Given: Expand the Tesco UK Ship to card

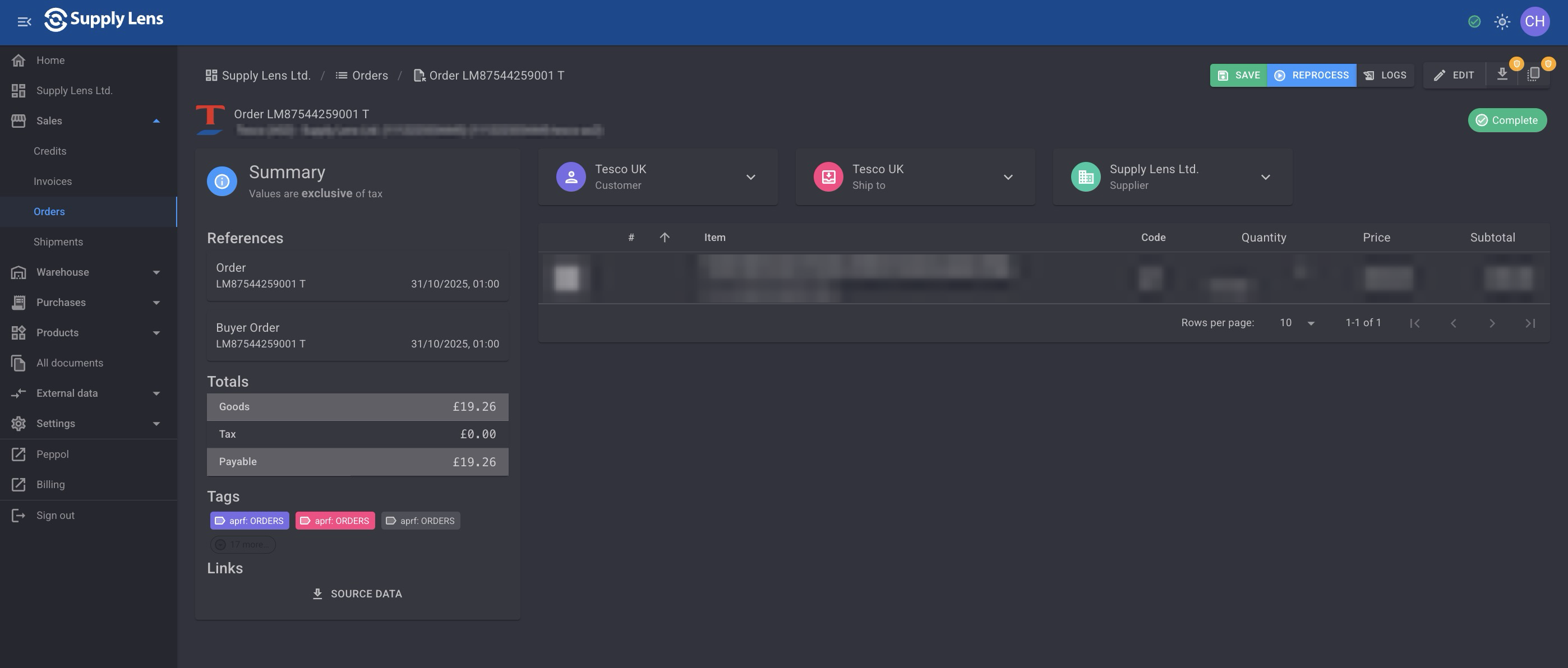Looking at the screenshot, I should tap(1008, 177).
